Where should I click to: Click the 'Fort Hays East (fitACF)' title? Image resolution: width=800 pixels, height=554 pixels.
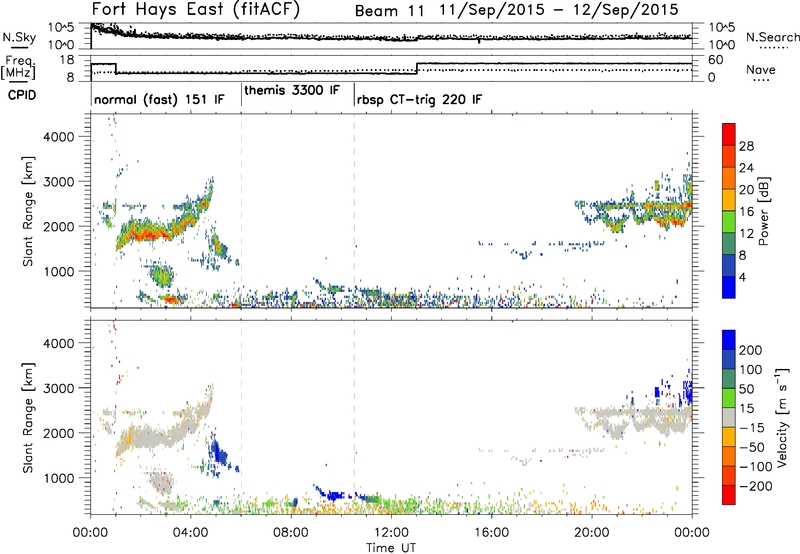(x=196, y=10)
